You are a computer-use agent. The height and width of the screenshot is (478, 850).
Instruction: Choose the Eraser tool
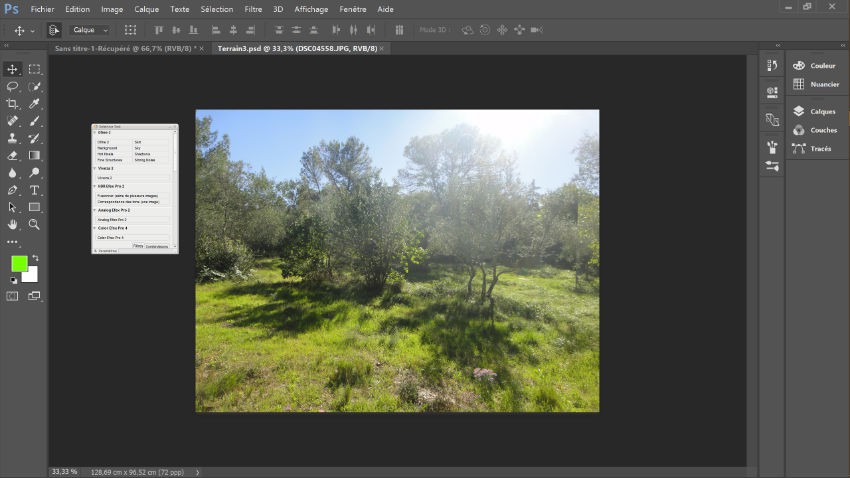coord(12,156)
